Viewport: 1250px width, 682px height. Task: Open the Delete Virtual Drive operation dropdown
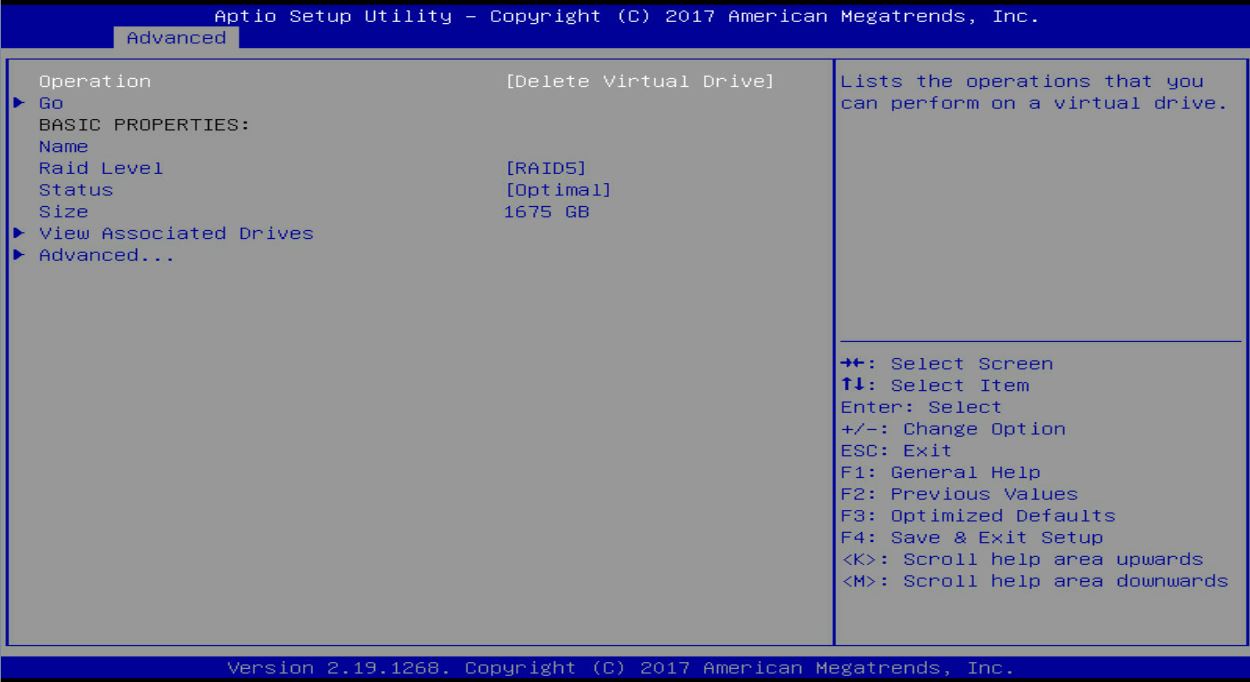pos(641,81)
